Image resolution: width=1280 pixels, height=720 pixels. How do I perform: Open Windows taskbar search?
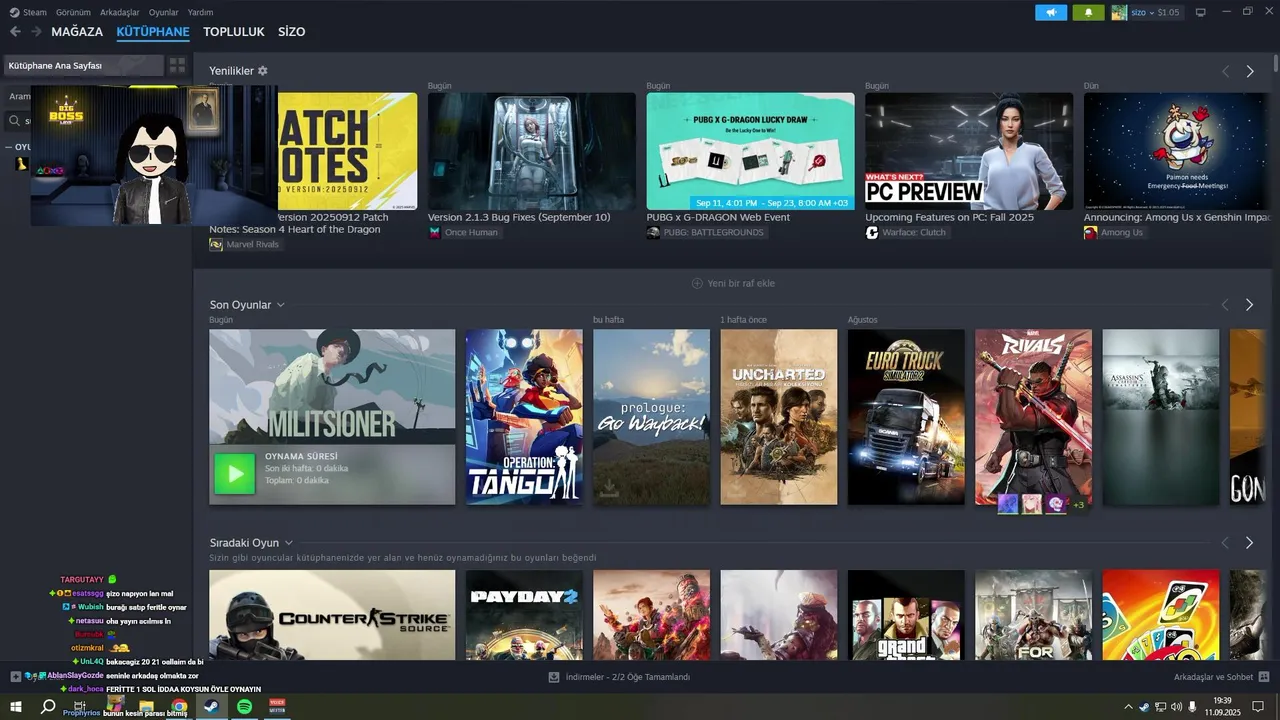pyautogui.click(x=48, y=707)
